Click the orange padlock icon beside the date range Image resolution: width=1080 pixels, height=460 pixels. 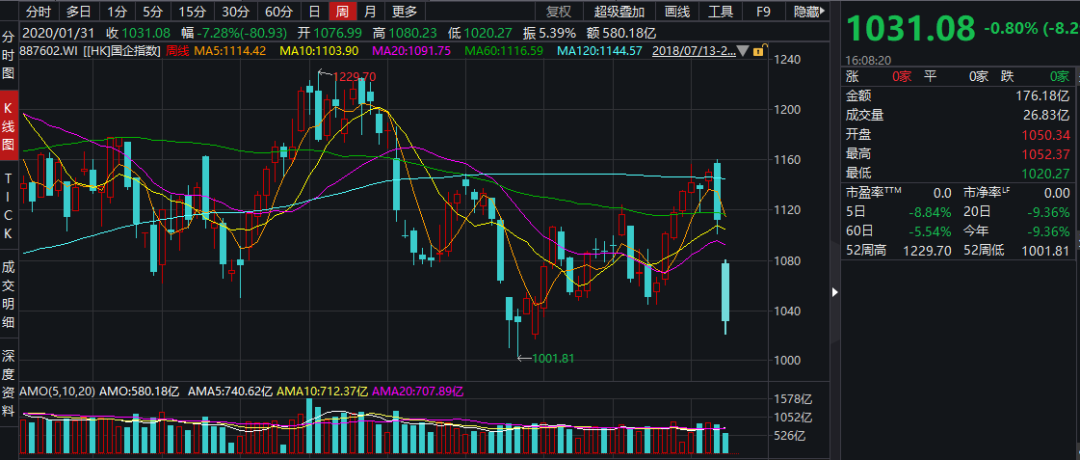coord(757,51)
